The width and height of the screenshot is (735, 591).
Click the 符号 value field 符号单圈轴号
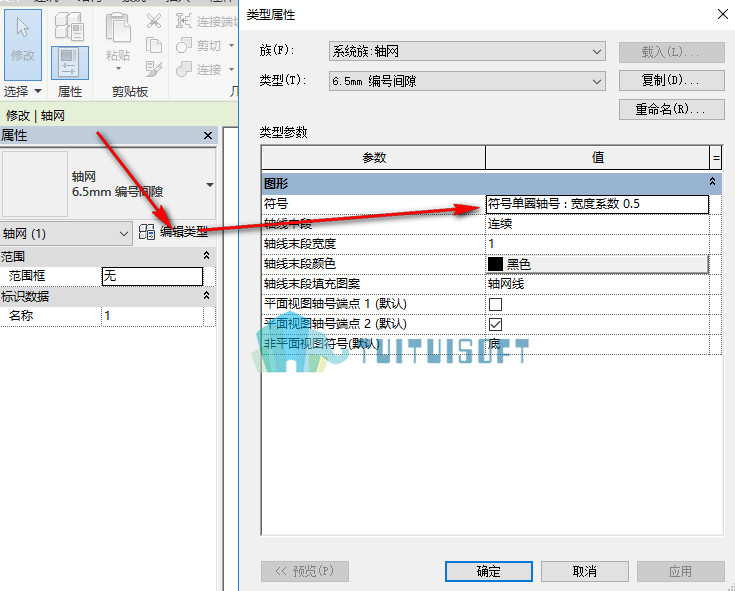tap(597, 204)
